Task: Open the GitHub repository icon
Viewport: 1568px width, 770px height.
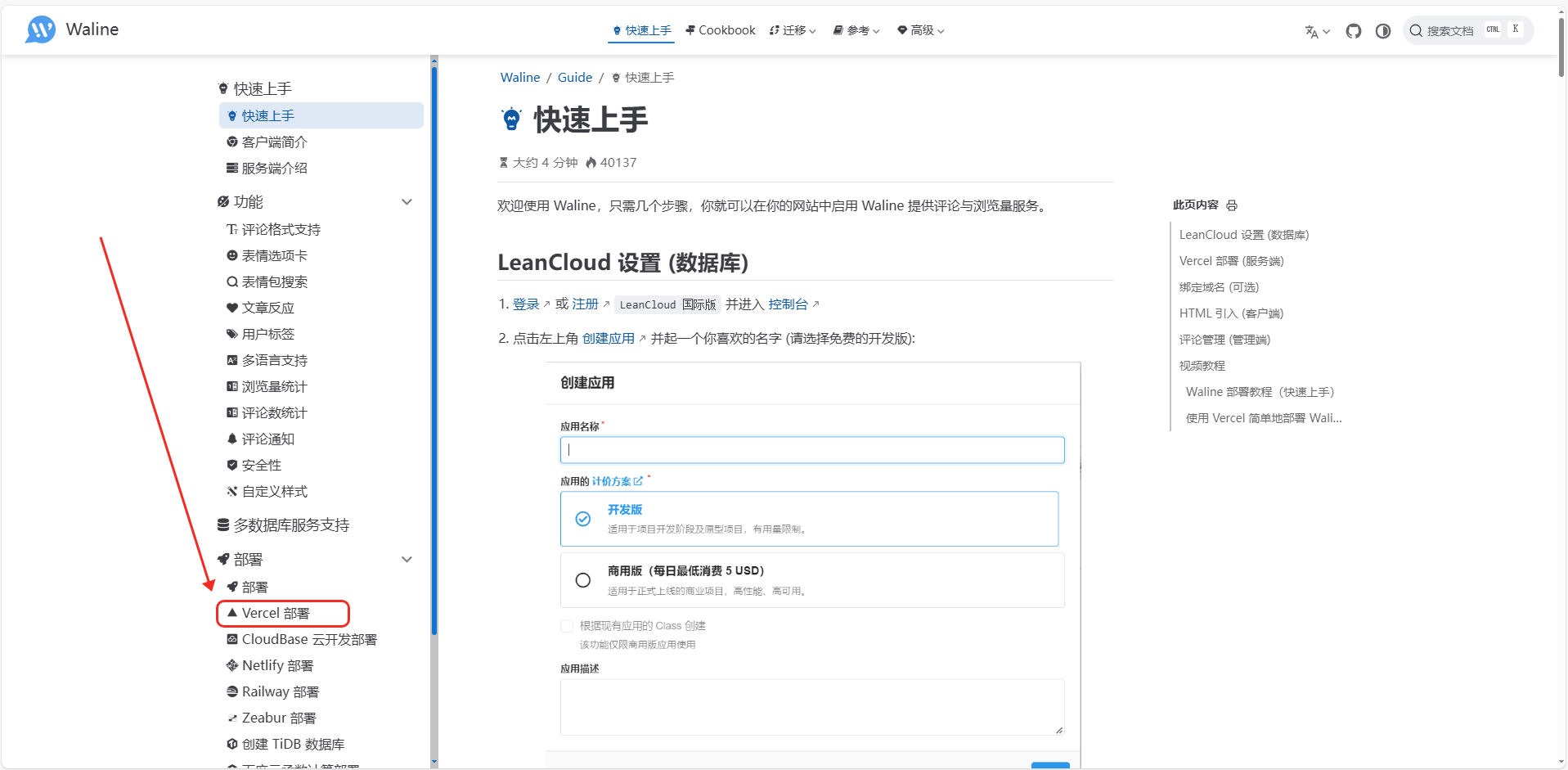Action: pos(1353,31)
